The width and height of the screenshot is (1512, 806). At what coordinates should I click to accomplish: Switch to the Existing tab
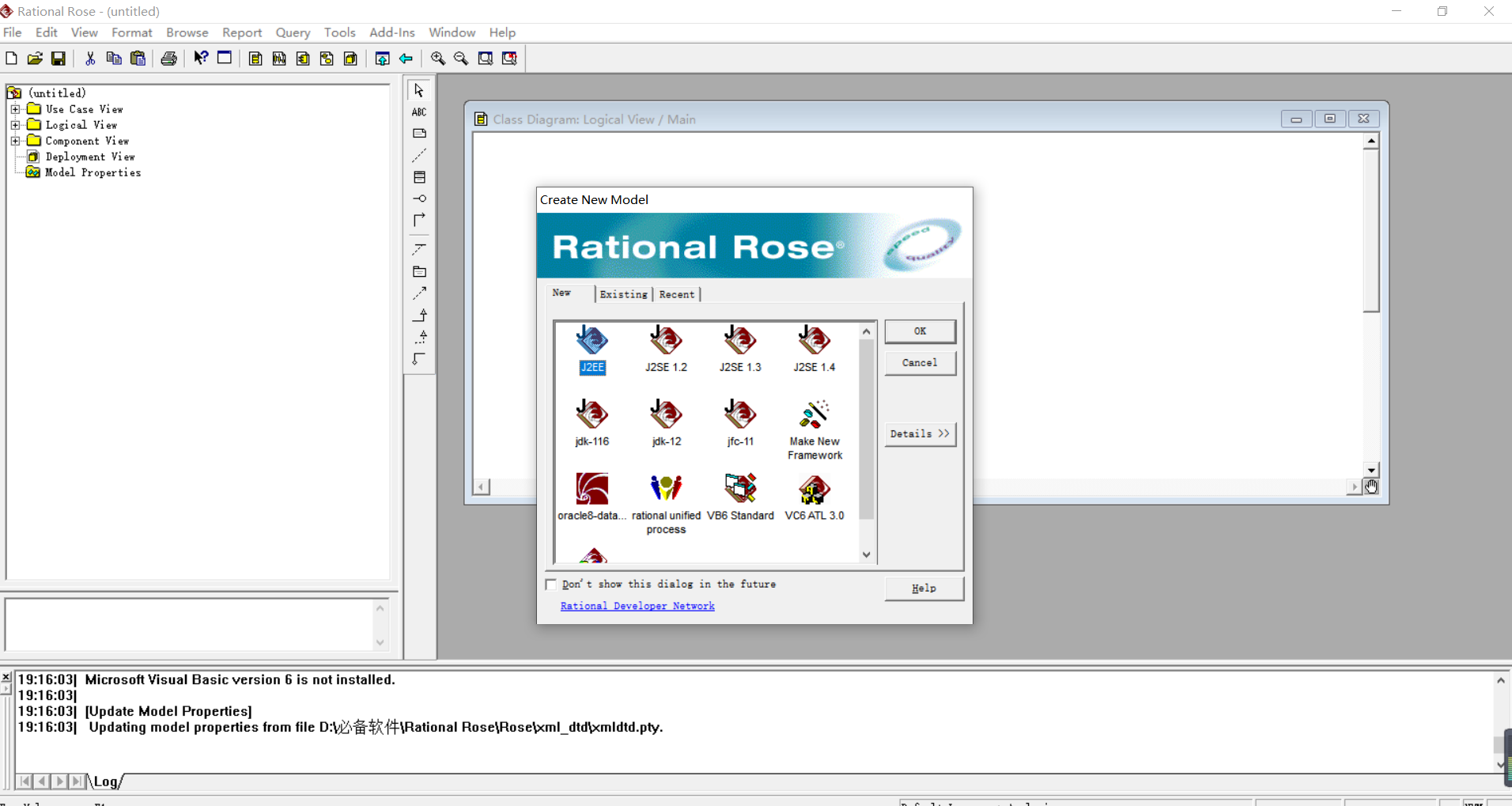pyautogui.click(x=623, y=294)
